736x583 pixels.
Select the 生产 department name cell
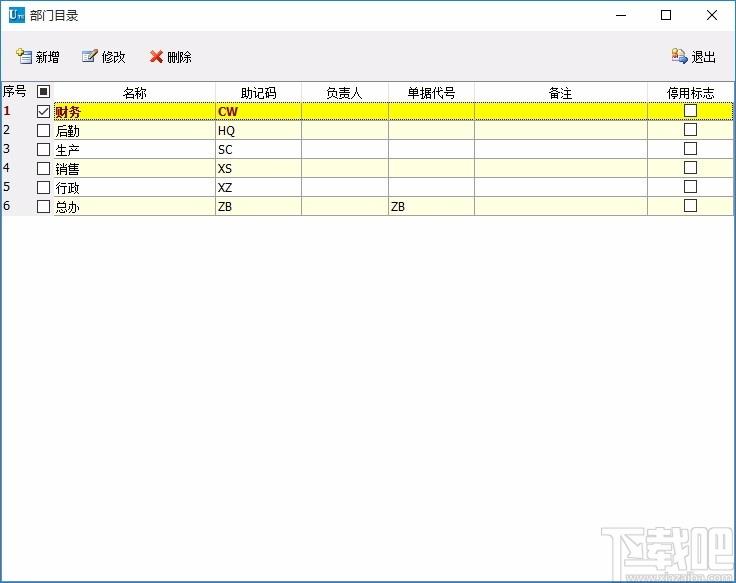135,149
